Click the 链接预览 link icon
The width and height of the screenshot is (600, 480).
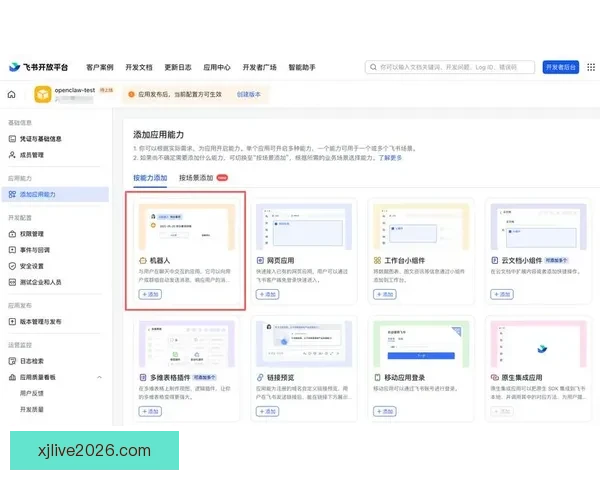260,378
